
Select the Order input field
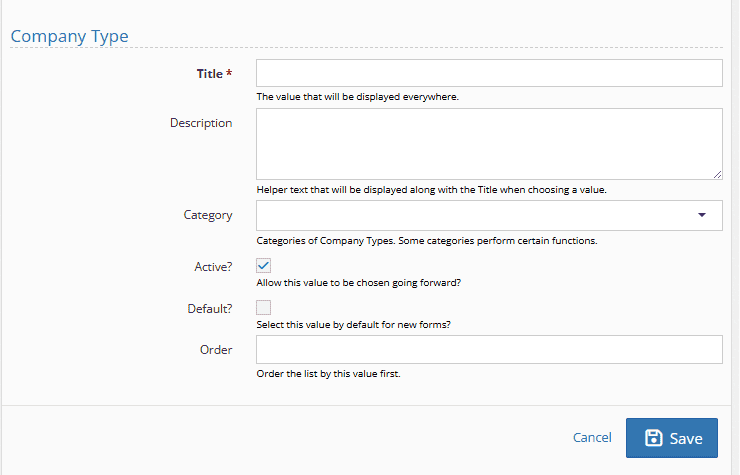click(489, 350)
